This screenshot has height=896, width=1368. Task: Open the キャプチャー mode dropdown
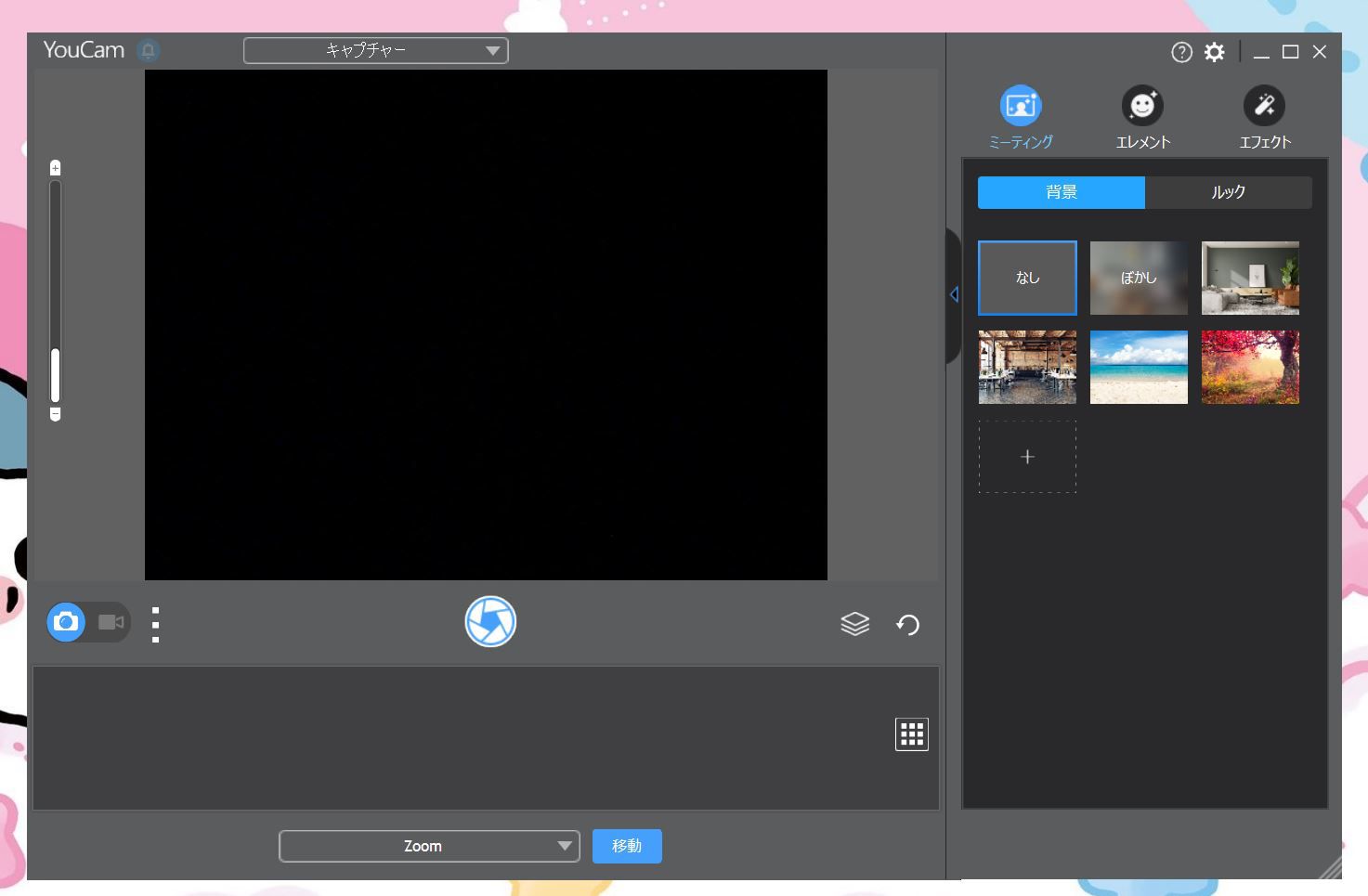pos(375,50)
